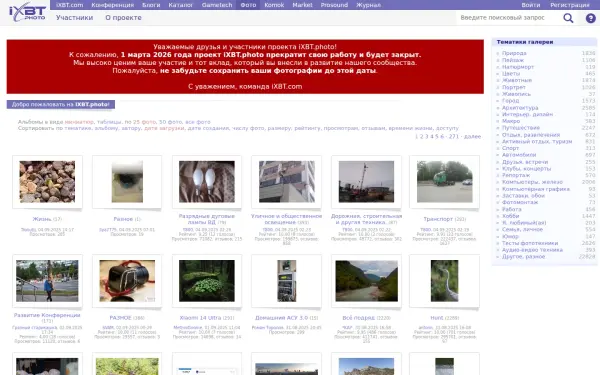Click the Регистрация link
Screen dimensions: 600x375
570,5
